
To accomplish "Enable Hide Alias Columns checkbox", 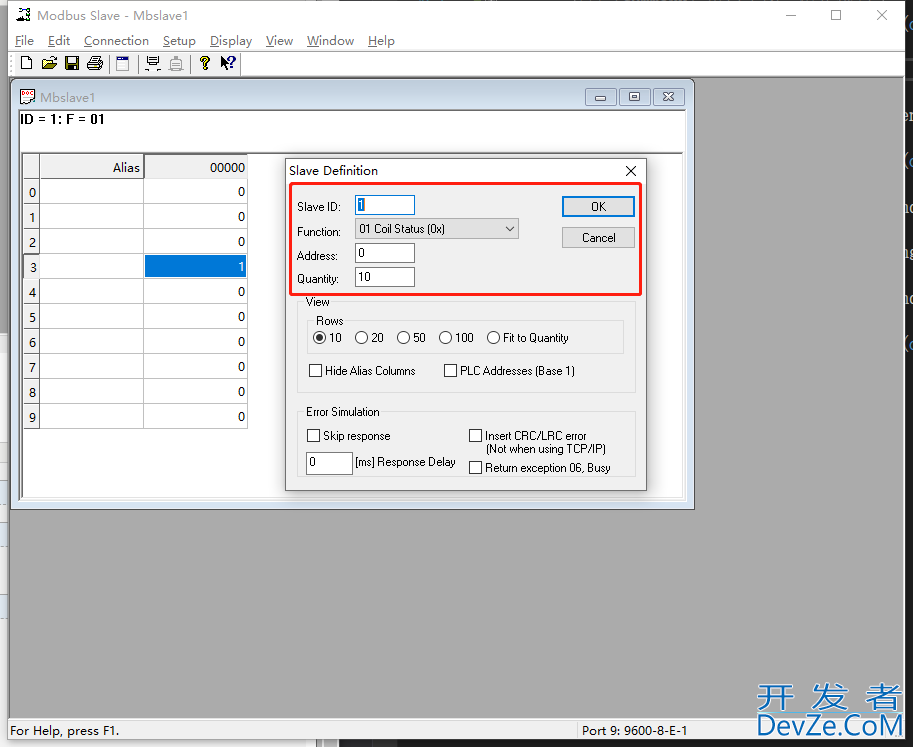I will [x=316, y=371].
